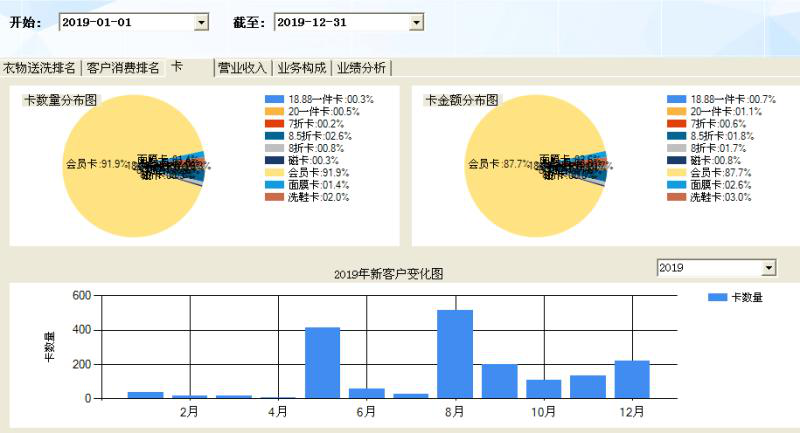Click the tallest bar for August
Viewport: 800px width, 433px height.
click(x=455, y=354)
